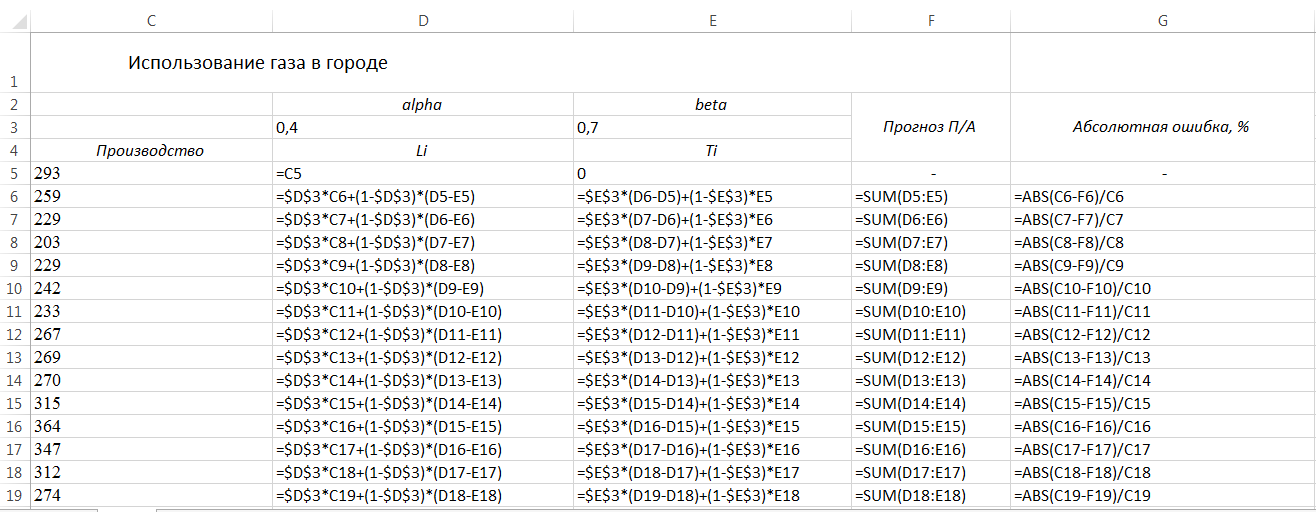The height and width of the screenshot is (512, 1316).
Task: Select column G header
Action: (x=1162, y=19)
